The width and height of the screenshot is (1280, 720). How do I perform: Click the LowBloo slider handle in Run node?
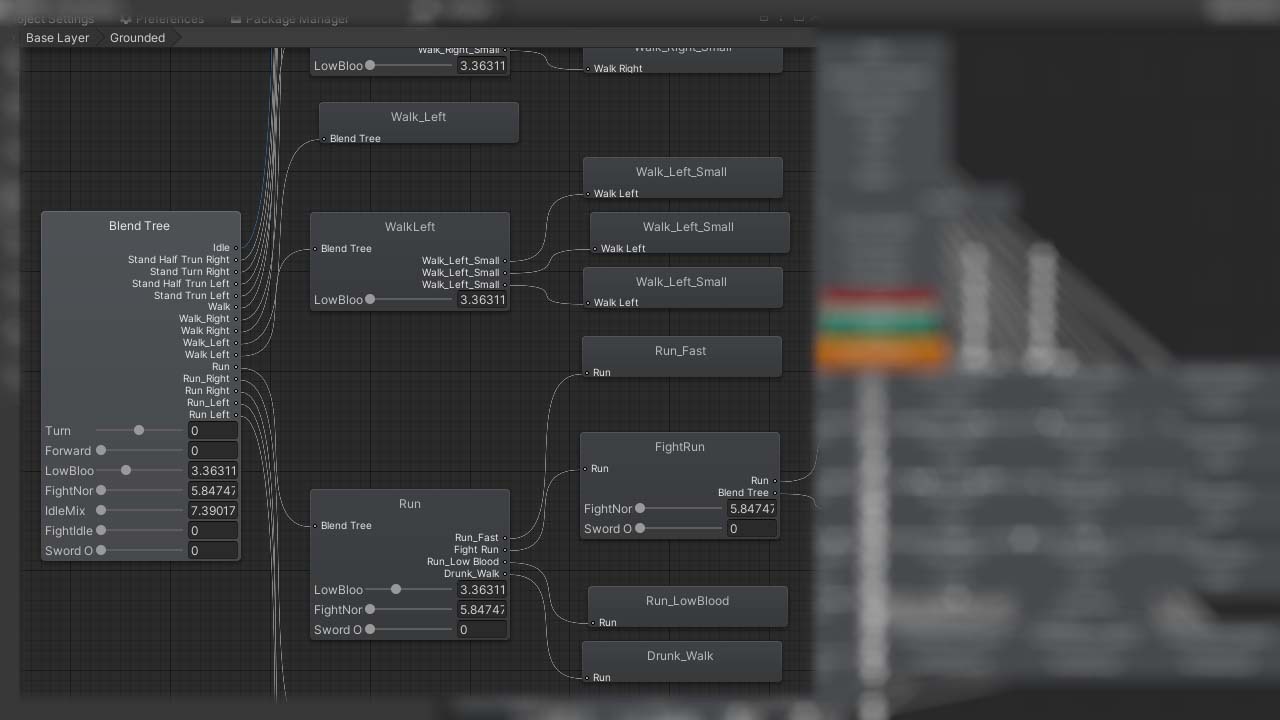click(396, 589)
